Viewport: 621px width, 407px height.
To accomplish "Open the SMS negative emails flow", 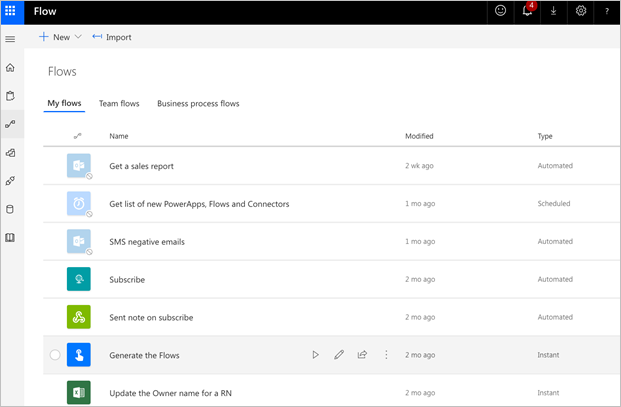I will coord(147,242).
